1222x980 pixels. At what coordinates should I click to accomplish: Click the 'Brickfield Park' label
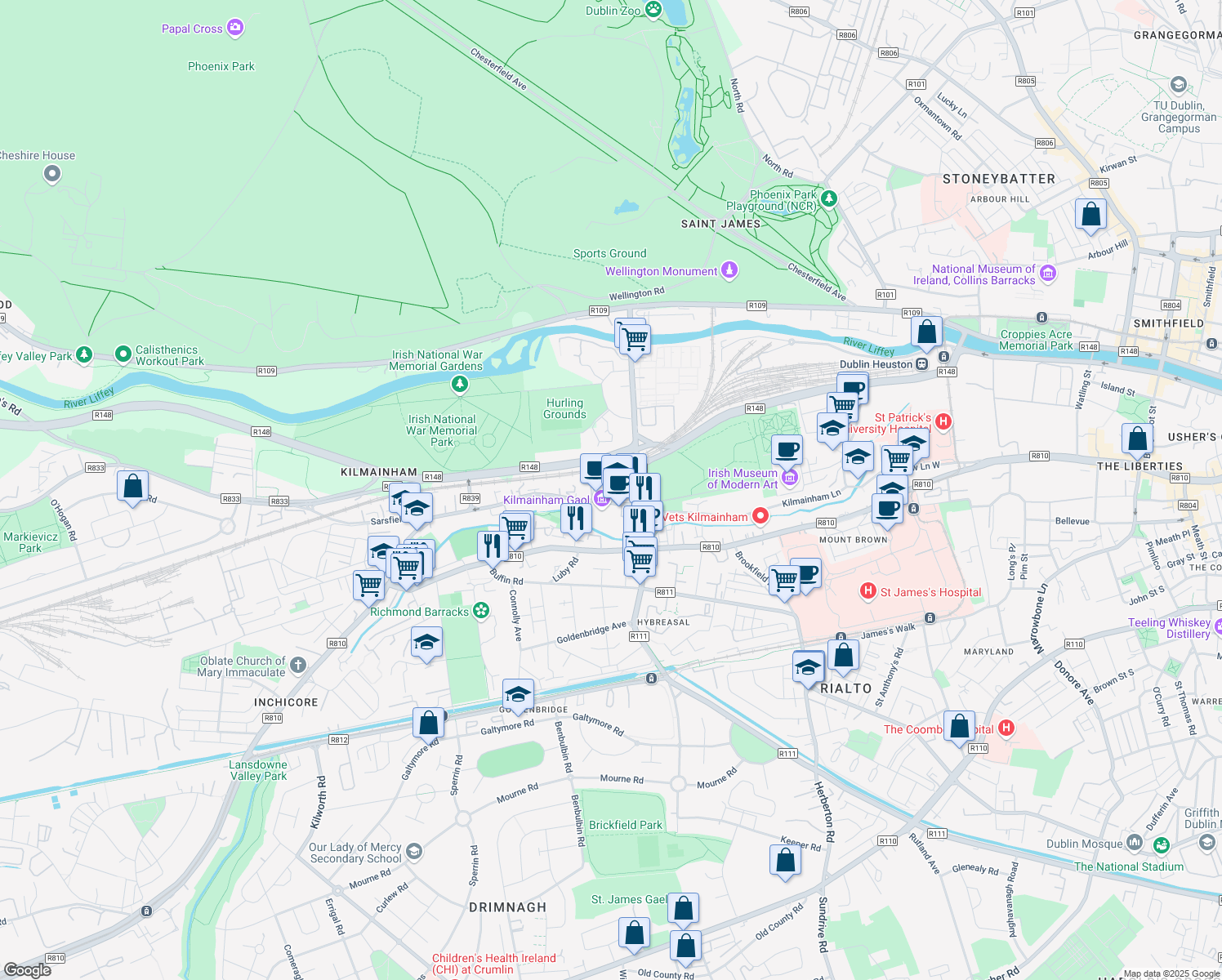(626, 825)
